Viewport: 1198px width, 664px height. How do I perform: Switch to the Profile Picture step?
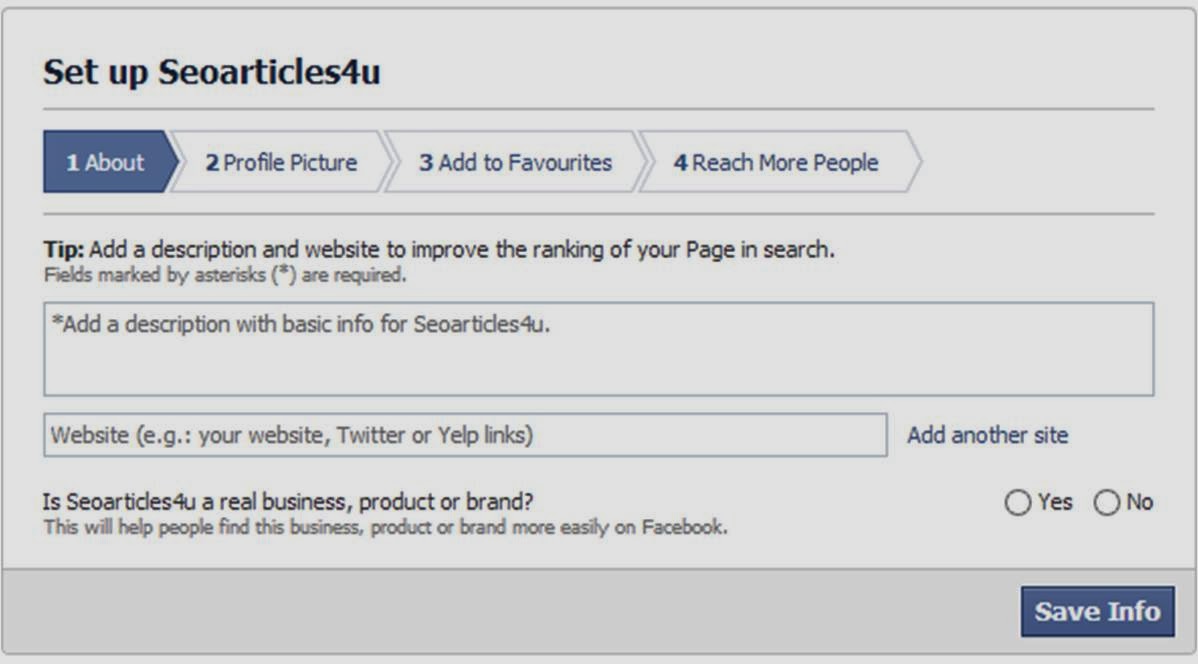(278, 161)
